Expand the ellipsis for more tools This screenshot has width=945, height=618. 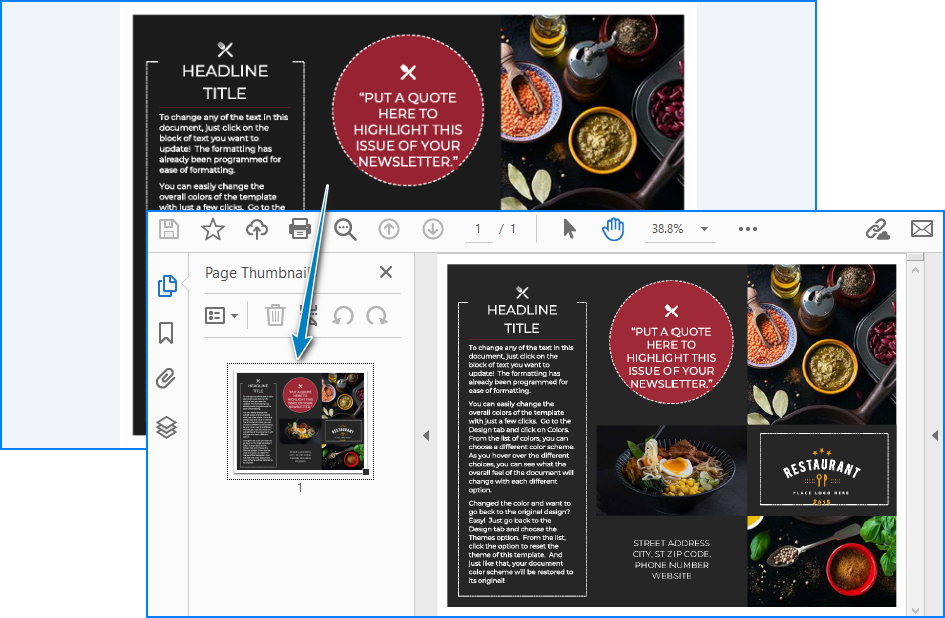(x=748, y=229)
